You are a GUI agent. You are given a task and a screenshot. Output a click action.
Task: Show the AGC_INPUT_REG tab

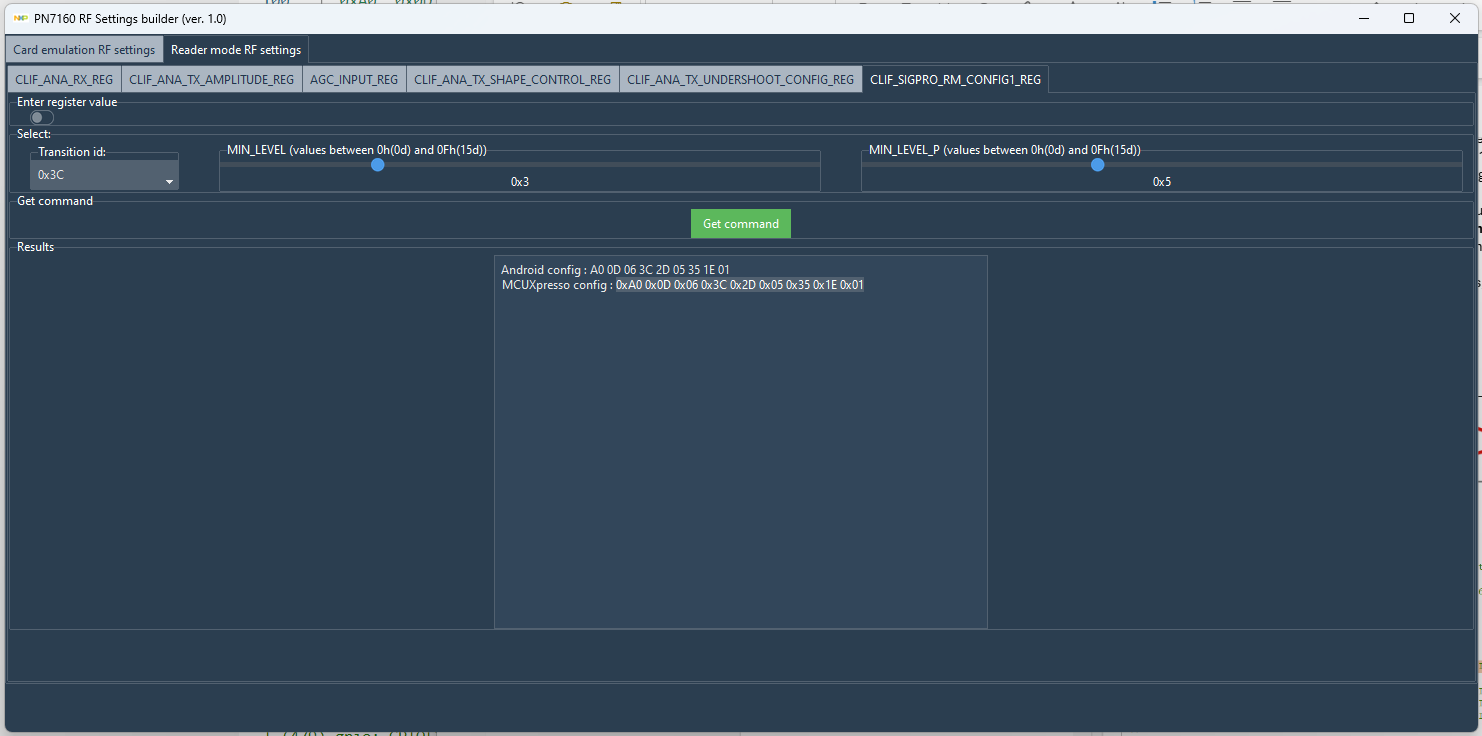354,80
